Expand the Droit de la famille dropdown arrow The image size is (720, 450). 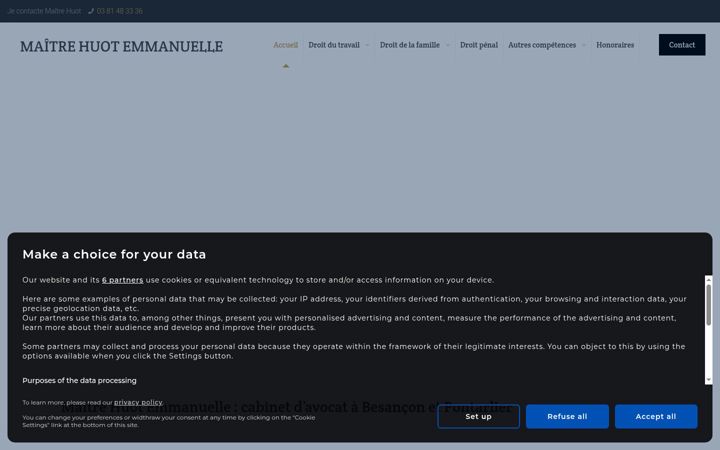[x=448, y=45]
